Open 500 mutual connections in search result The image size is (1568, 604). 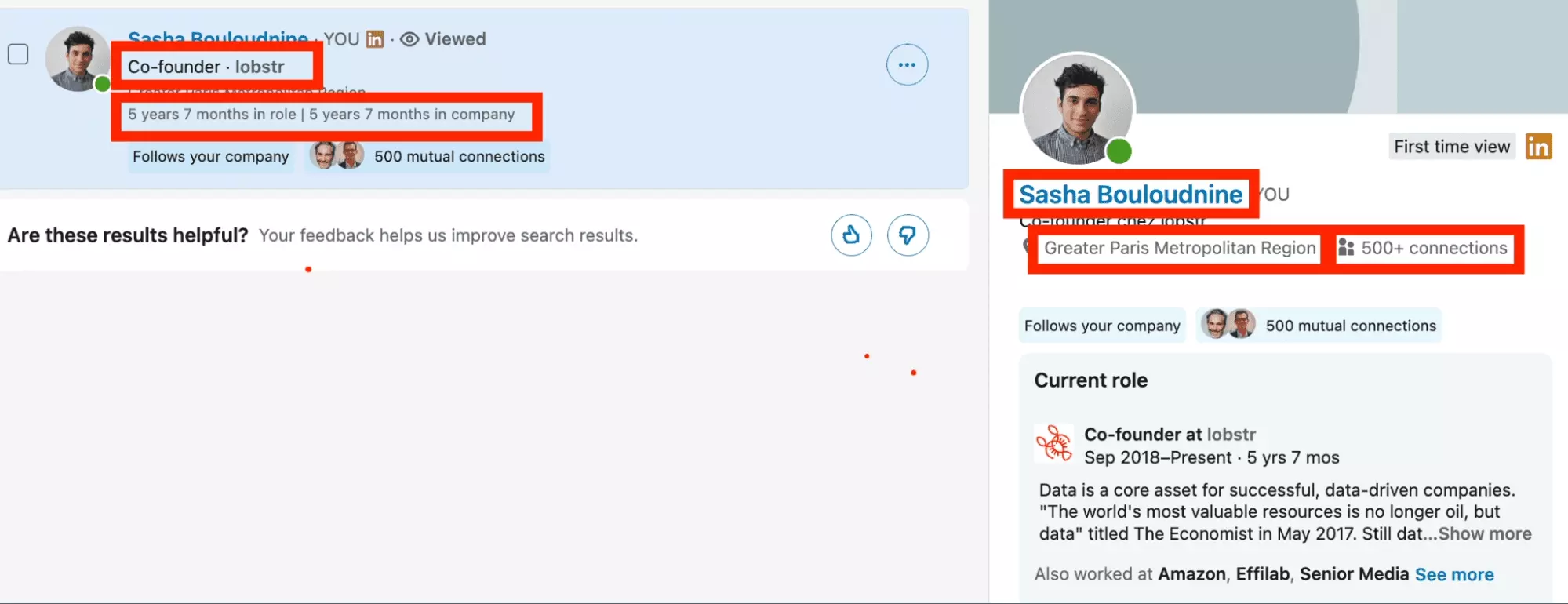(x=459, y=156)
